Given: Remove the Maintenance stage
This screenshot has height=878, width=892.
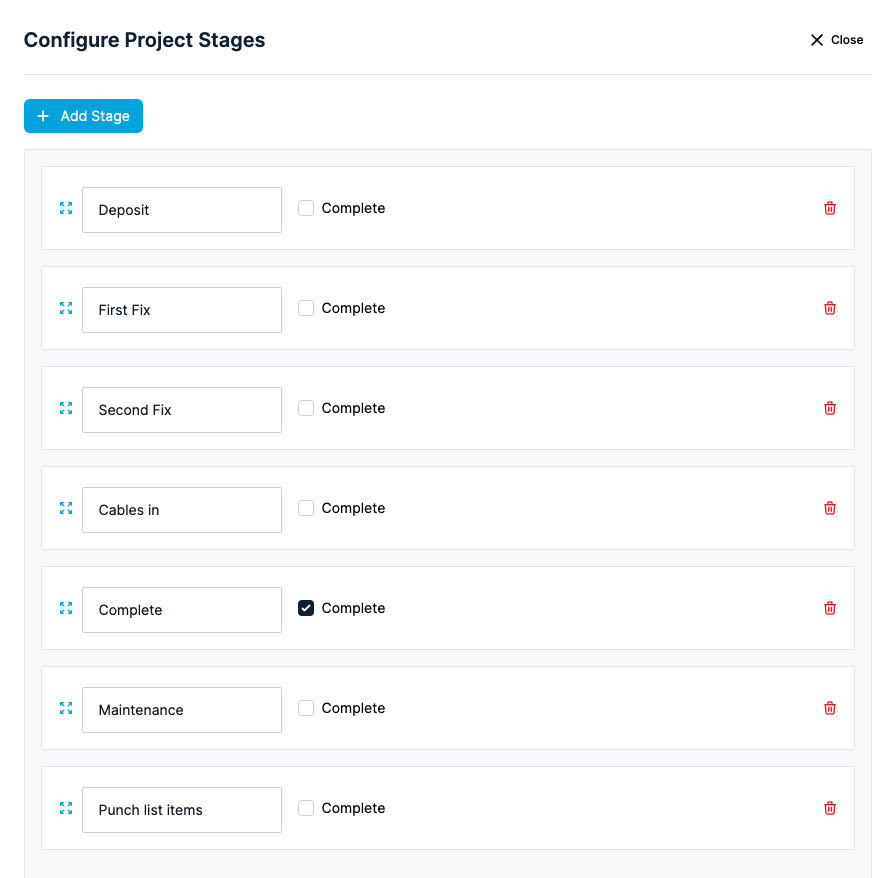Looking at the screenshot, I should tap(829, 708).
